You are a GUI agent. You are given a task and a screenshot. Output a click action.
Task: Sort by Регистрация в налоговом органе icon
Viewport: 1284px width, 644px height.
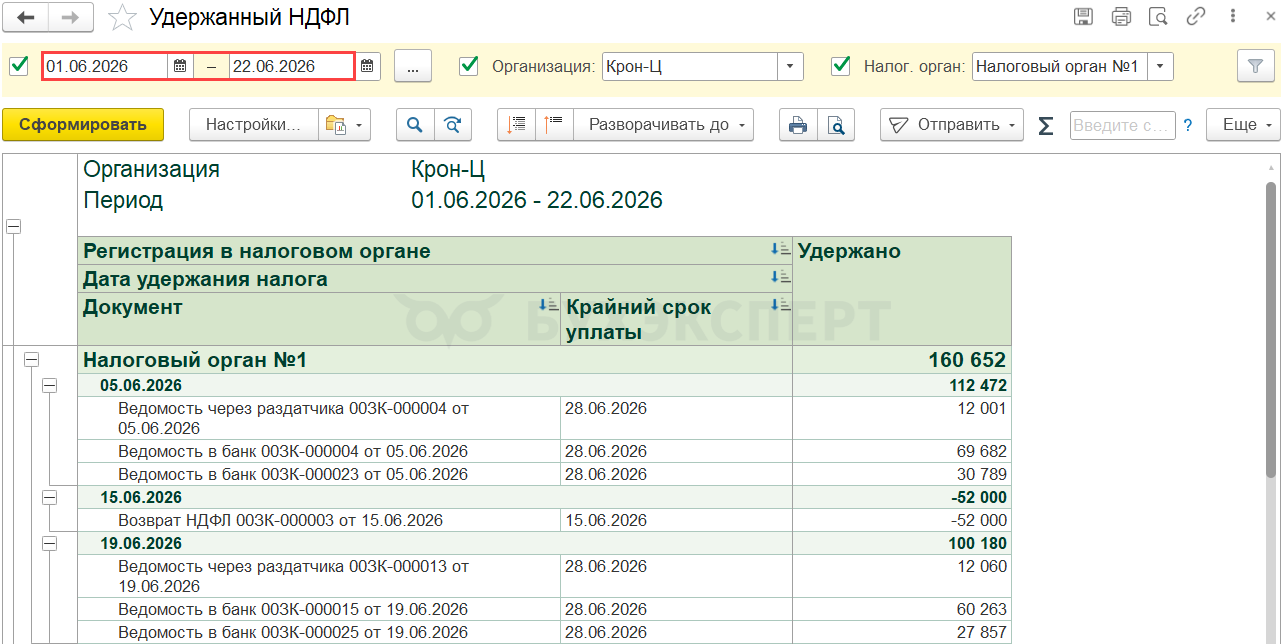(x=781, y=250)
